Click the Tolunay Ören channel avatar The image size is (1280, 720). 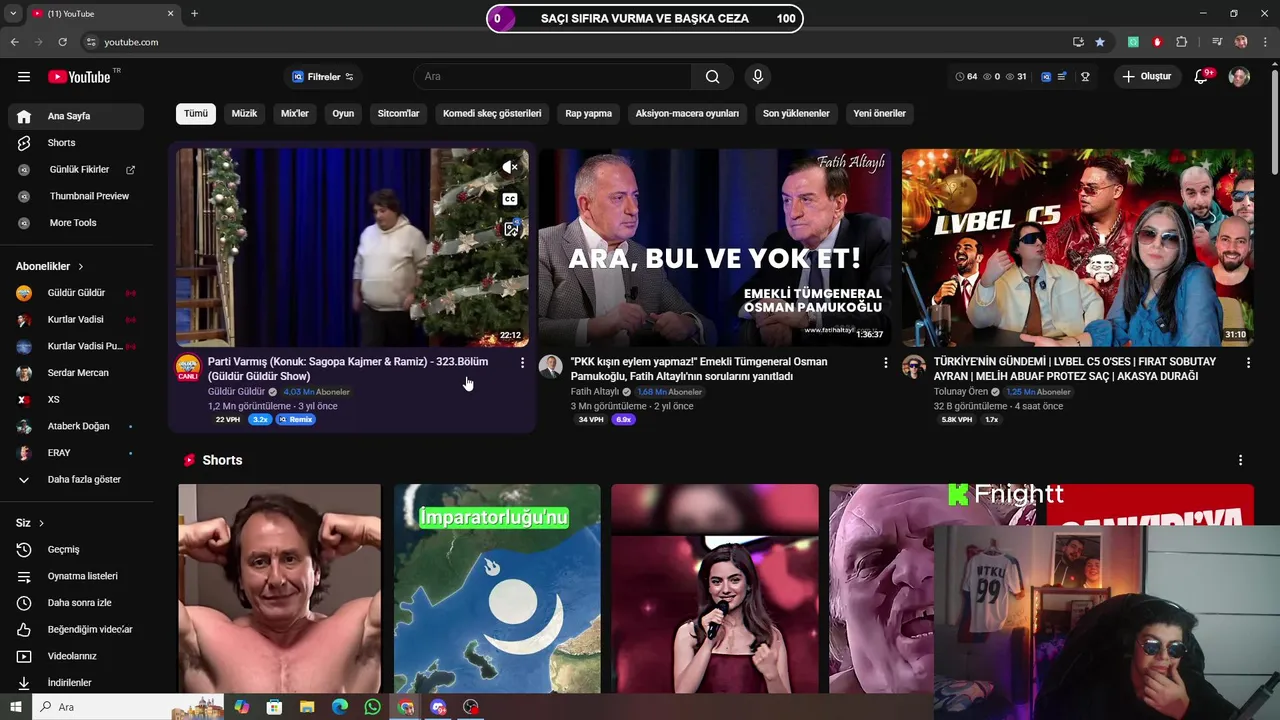pos(914,367)
